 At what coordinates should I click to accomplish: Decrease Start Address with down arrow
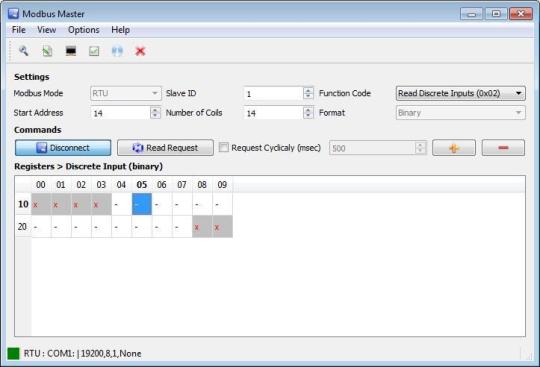pyautogui.click(x=155, y=116)
